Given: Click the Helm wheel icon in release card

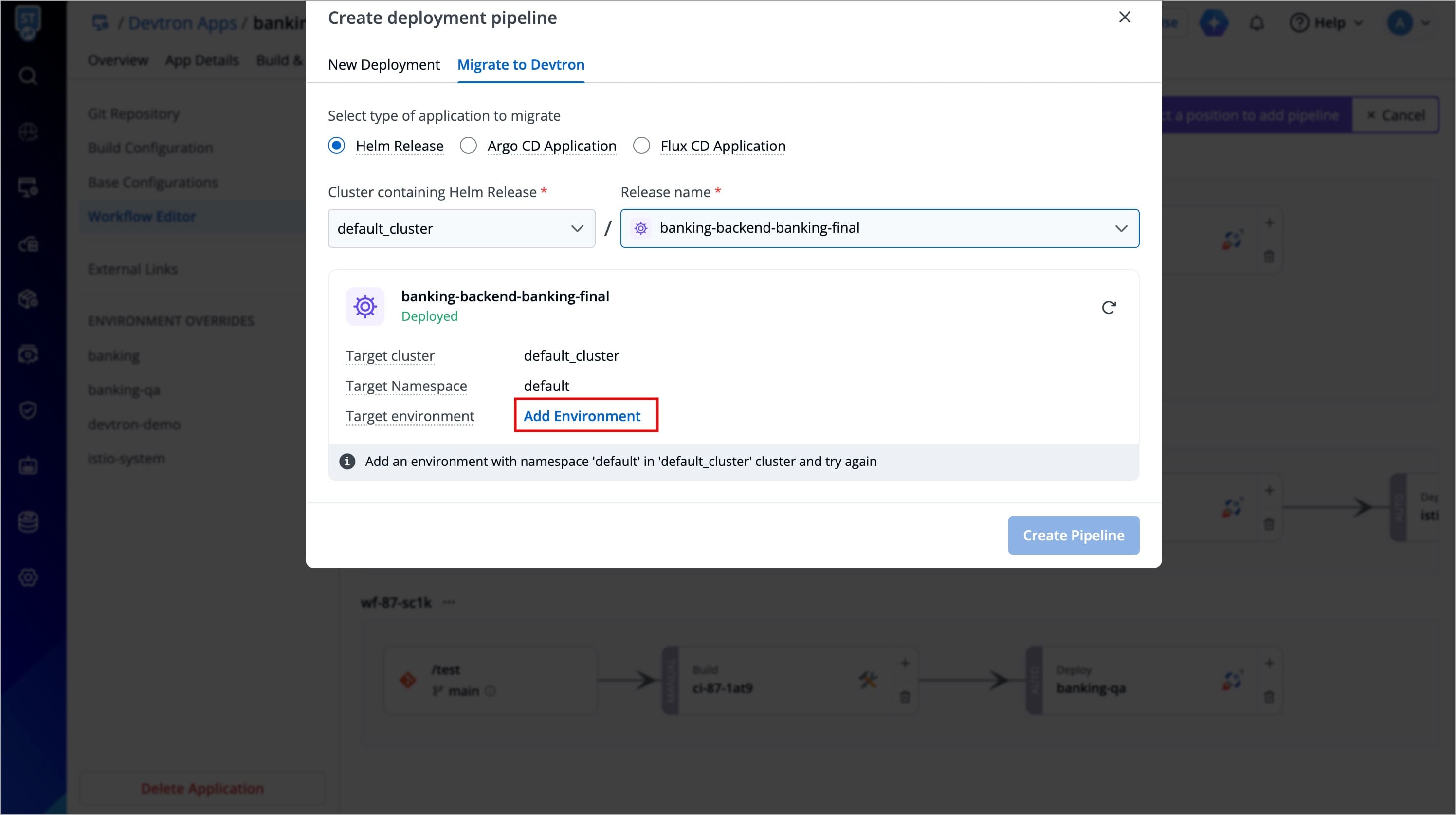Looking at the screenshot, I should [365, 306].
